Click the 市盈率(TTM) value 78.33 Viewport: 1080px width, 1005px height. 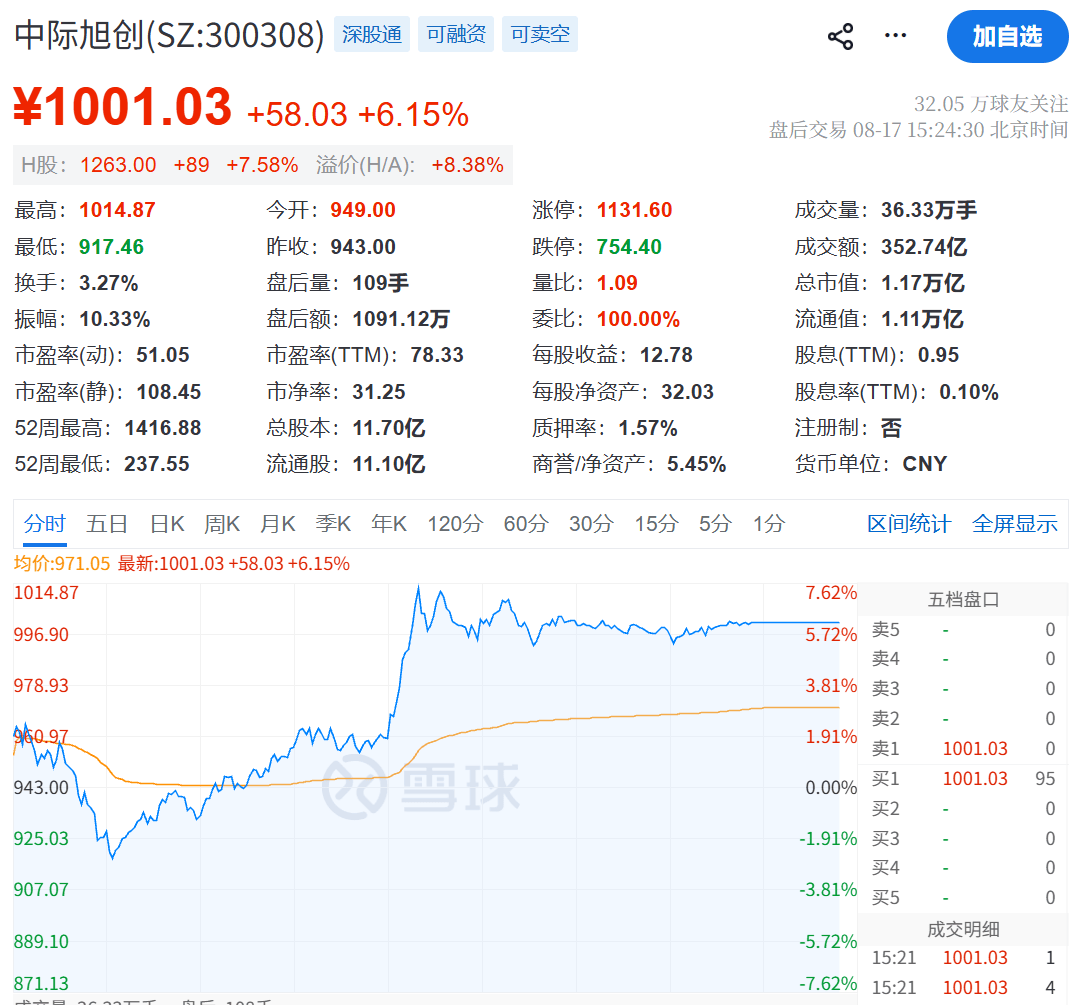(x=437, y=355)
